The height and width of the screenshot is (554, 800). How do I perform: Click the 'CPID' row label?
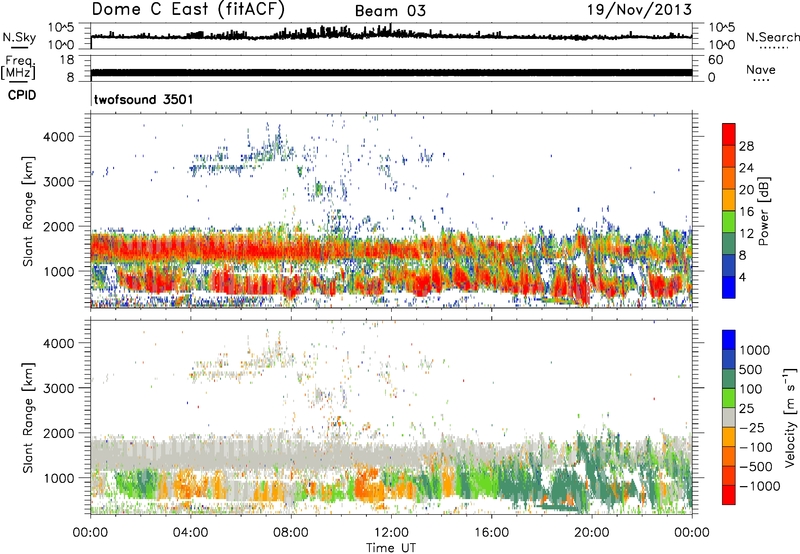click(x=22, y=96)
